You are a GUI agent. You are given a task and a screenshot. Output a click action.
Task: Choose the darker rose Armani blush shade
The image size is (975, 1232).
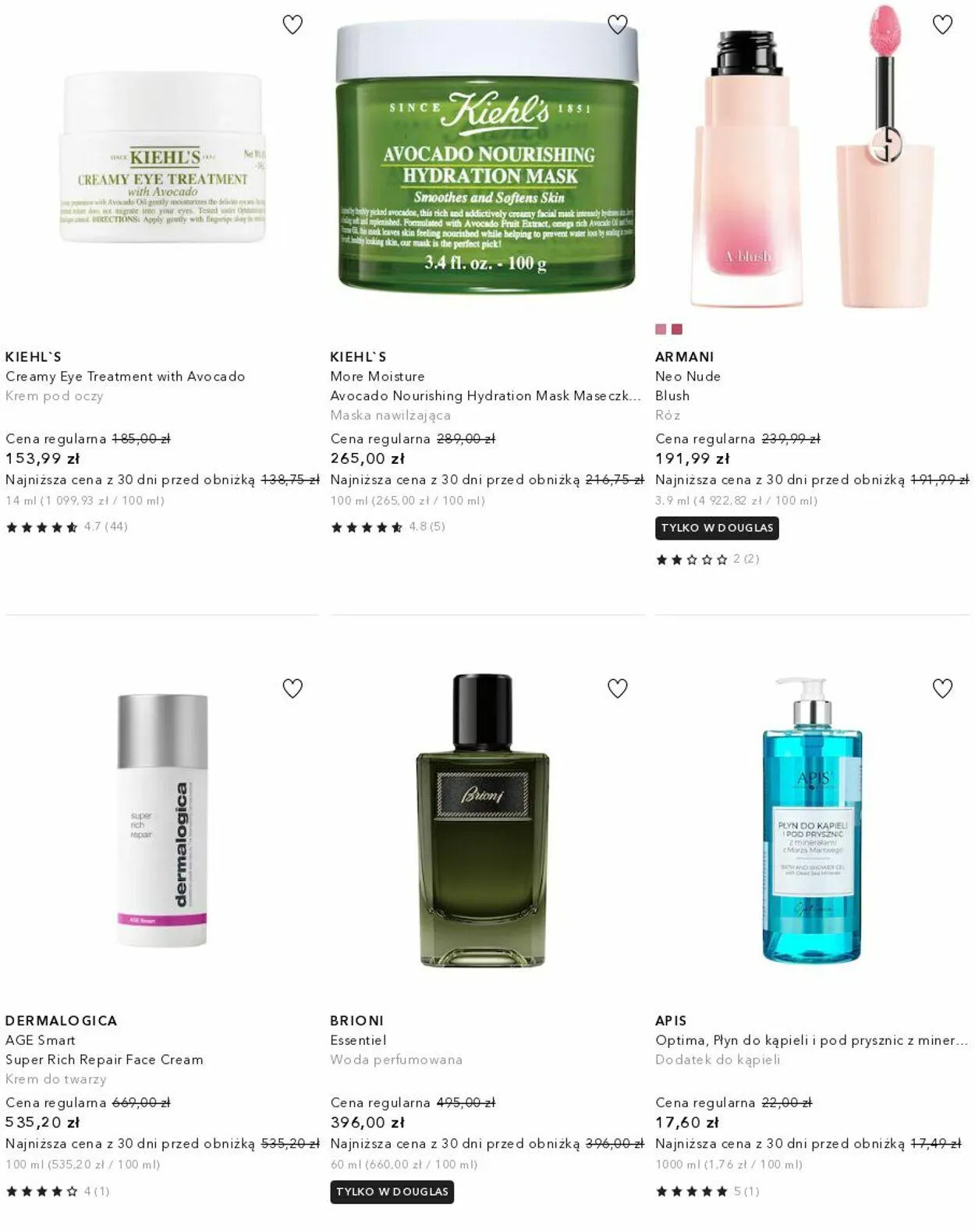(x=677, y=329)
